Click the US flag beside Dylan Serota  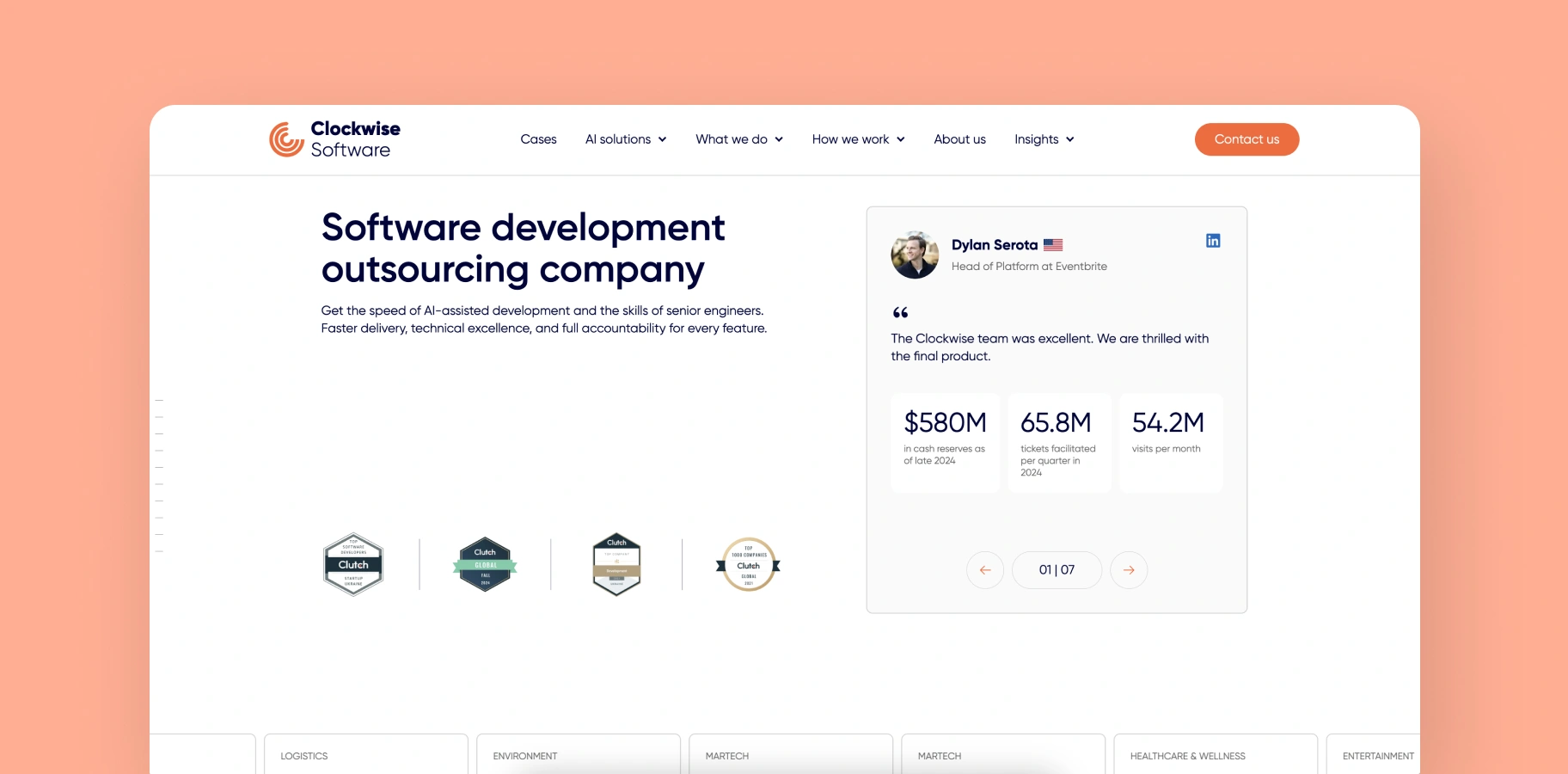pos(1053,245)
